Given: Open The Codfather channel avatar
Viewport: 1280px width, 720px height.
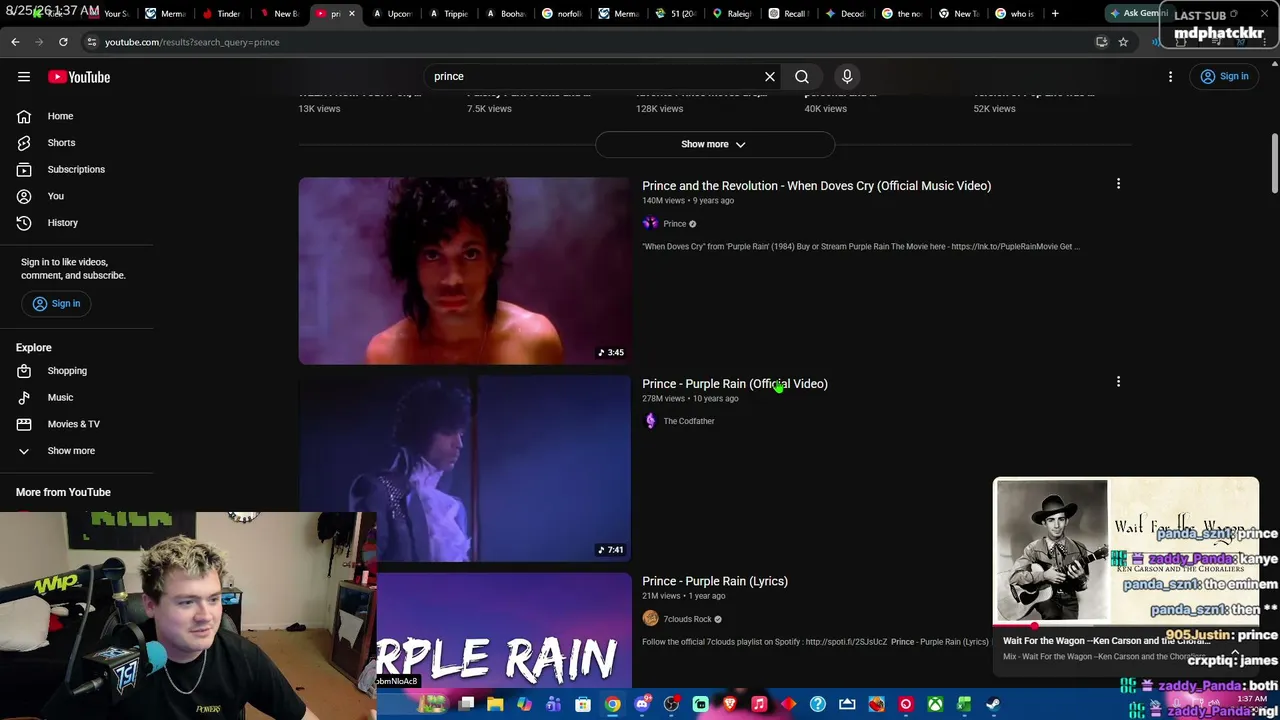Looking at the screenshot, I should click(651, 421).
